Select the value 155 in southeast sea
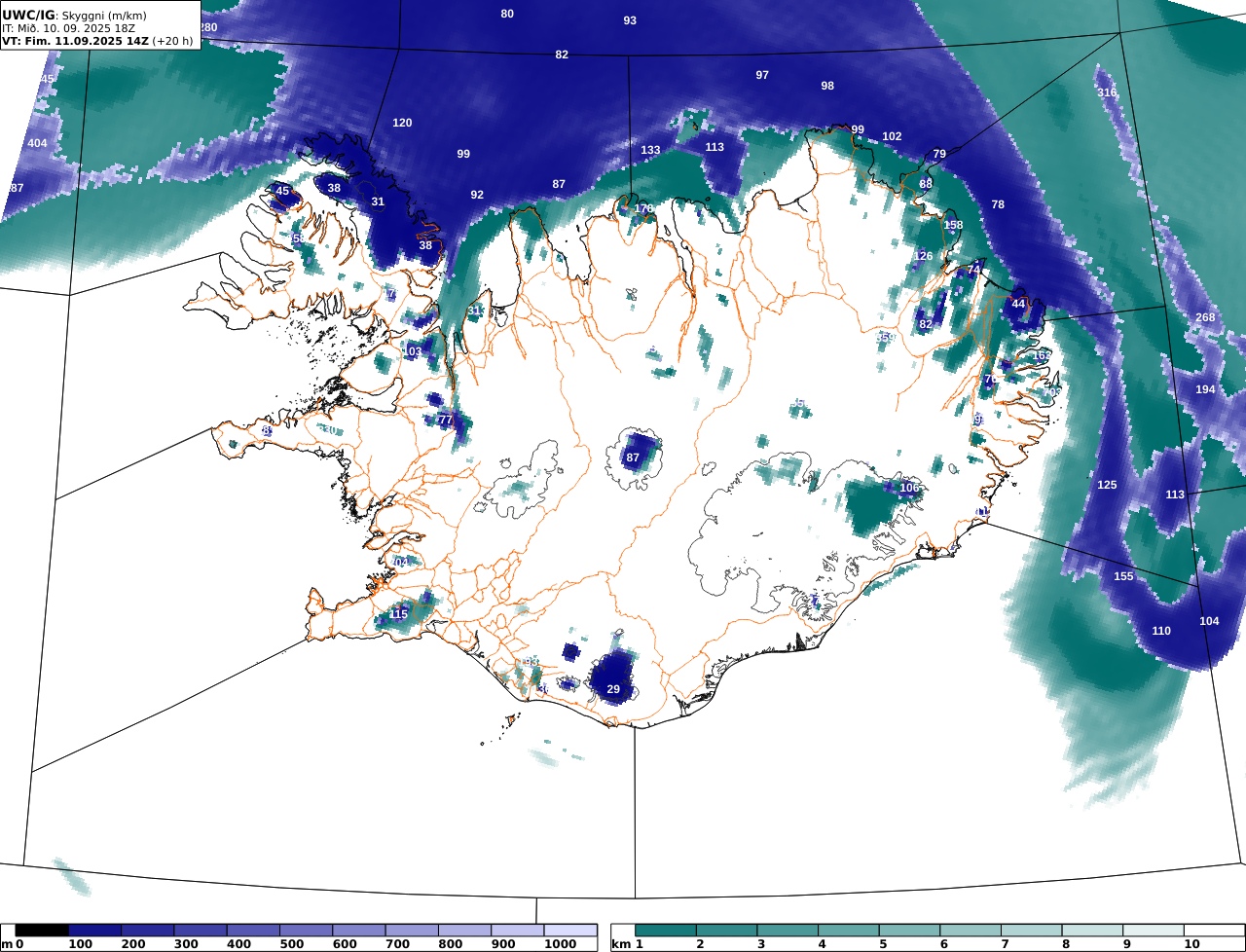 tap(1123, 576)
